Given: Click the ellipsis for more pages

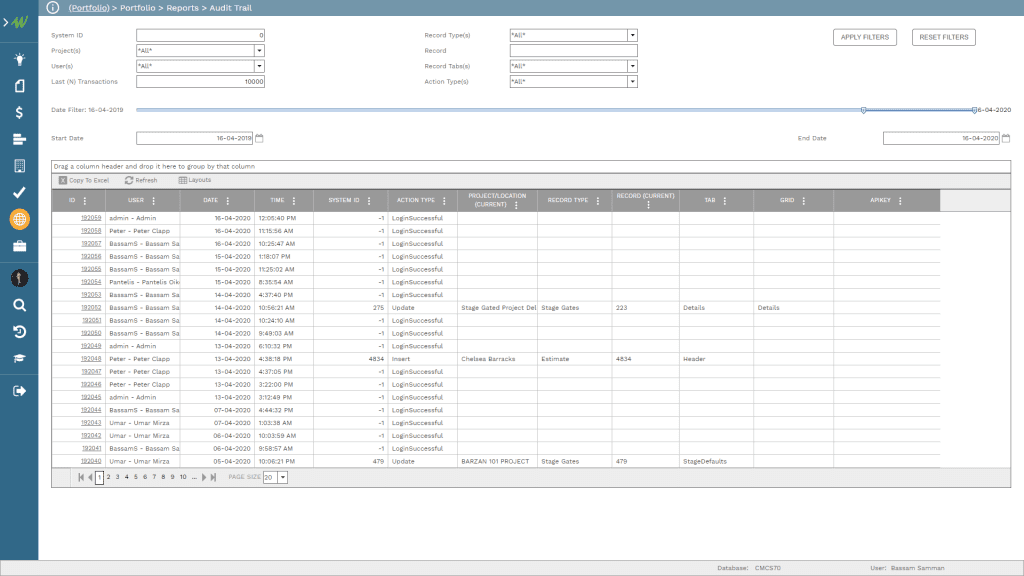Looking at the screenshot, I should [194, 477].
